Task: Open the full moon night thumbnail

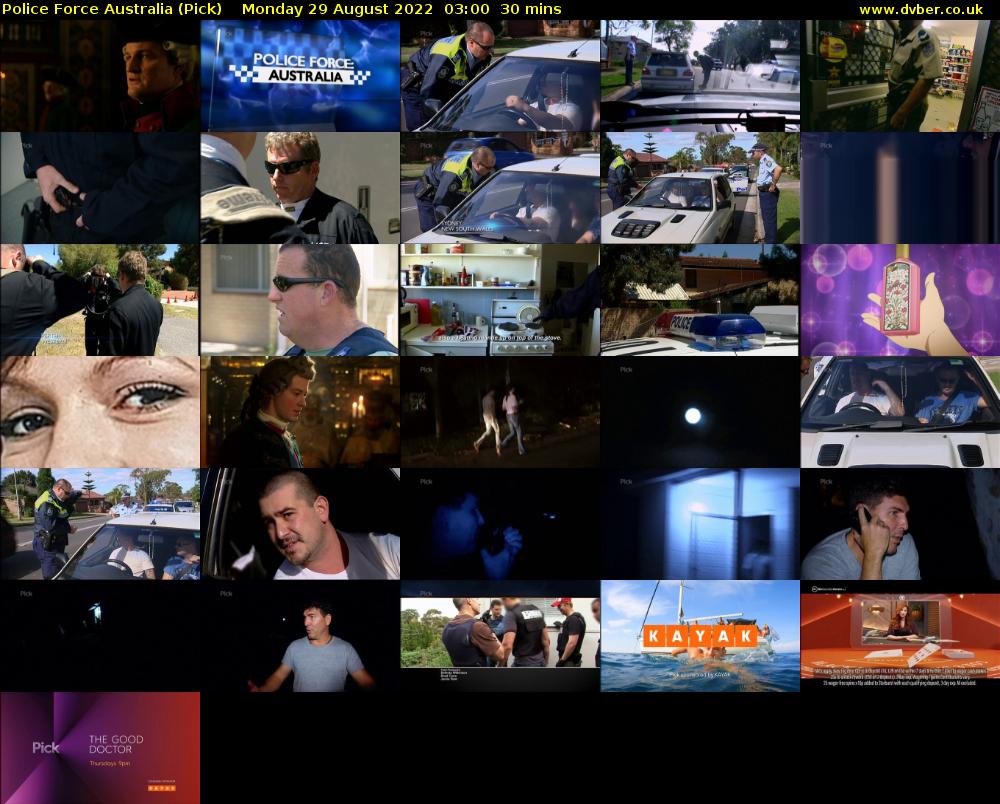Action: coord(700,412)
